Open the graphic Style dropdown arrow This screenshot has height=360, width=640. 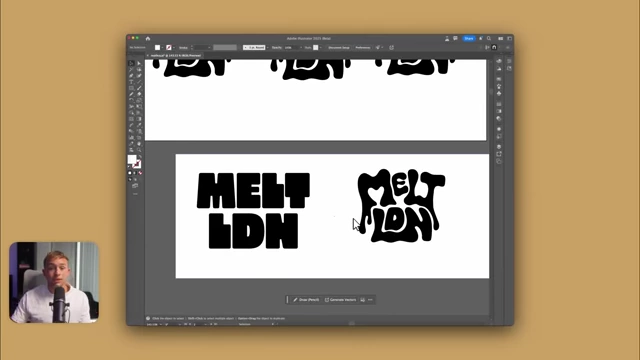tap(320, 48)
